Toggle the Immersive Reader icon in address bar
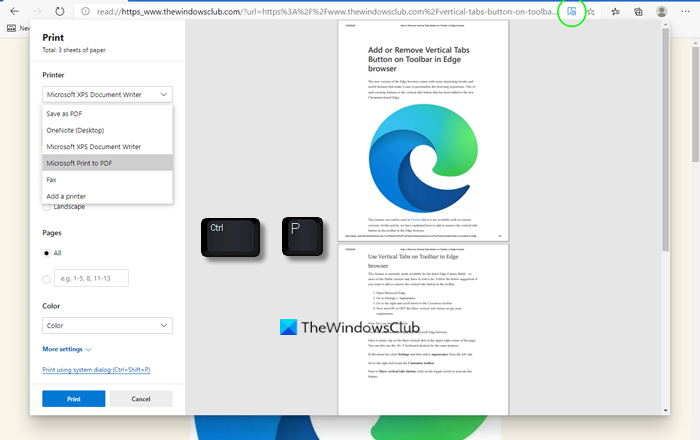 (x=571, y=12)
